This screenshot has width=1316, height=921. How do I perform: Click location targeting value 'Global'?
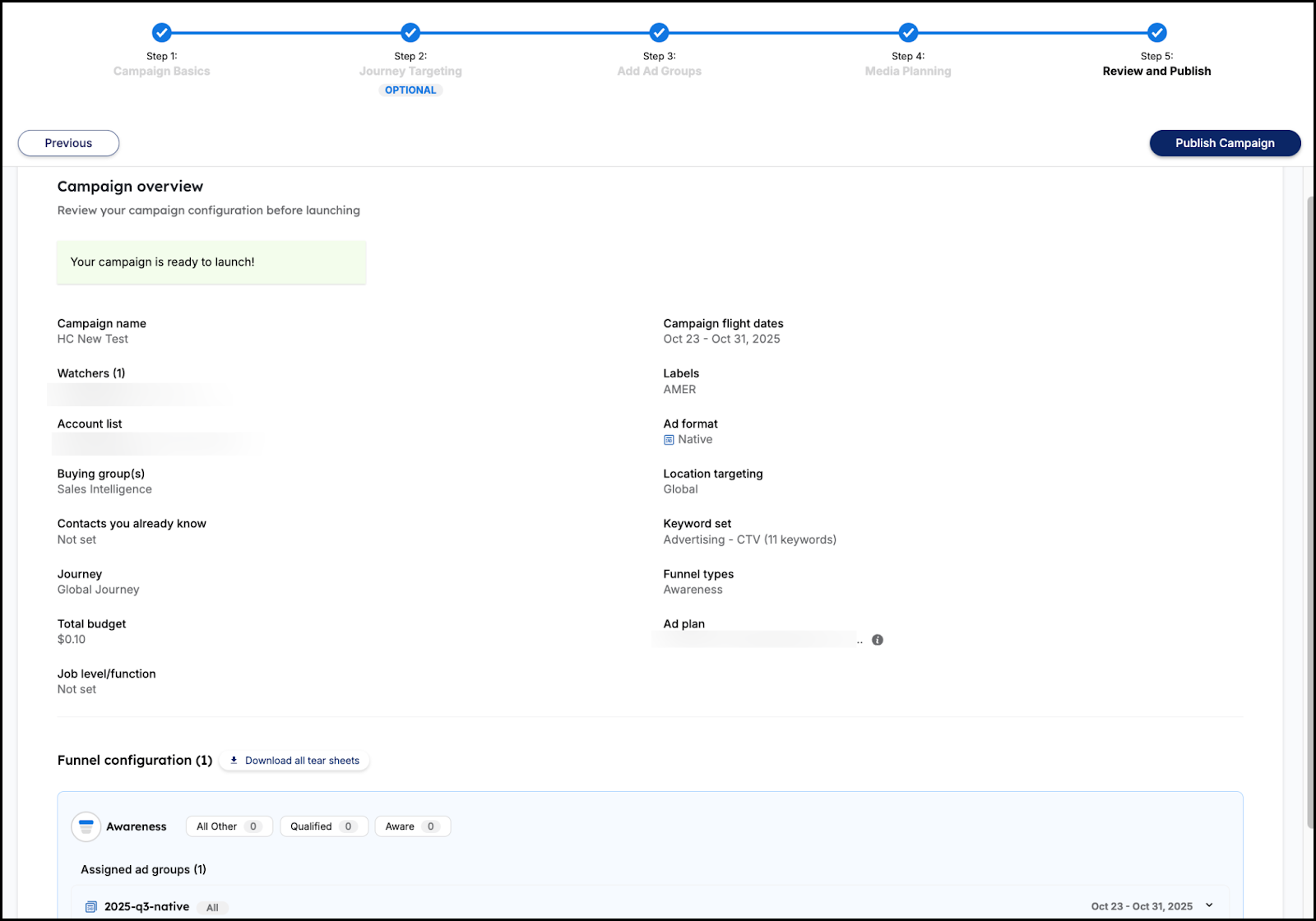point(681,489)
